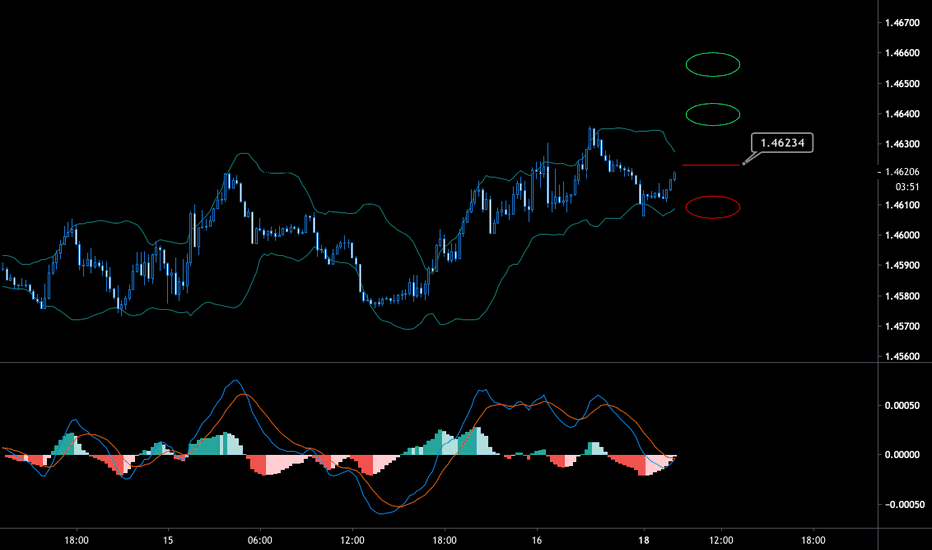
Task: Click MACD axis label 0.00000
Action: coord(902,455)
